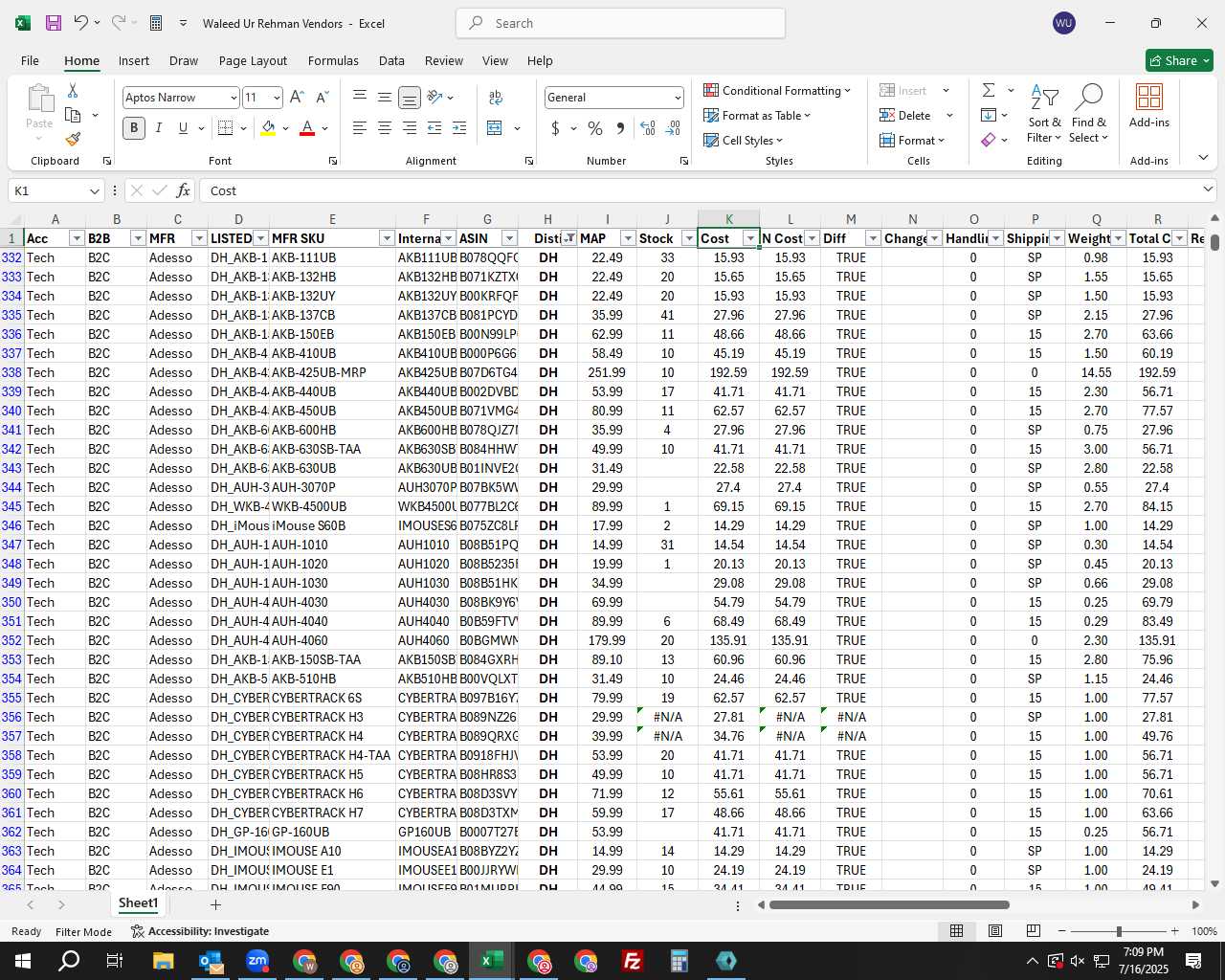Click the Borders icon

click(226, 128)
